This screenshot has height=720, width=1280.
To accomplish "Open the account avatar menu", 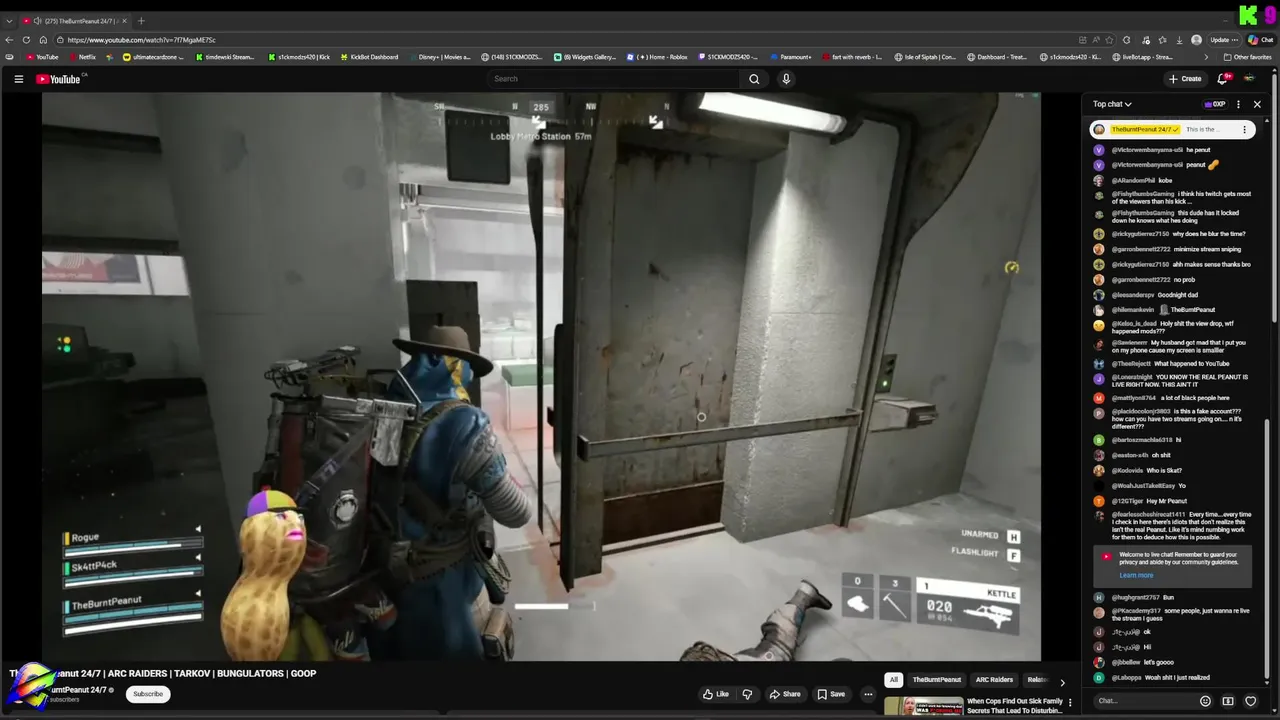I will 1249,79.
